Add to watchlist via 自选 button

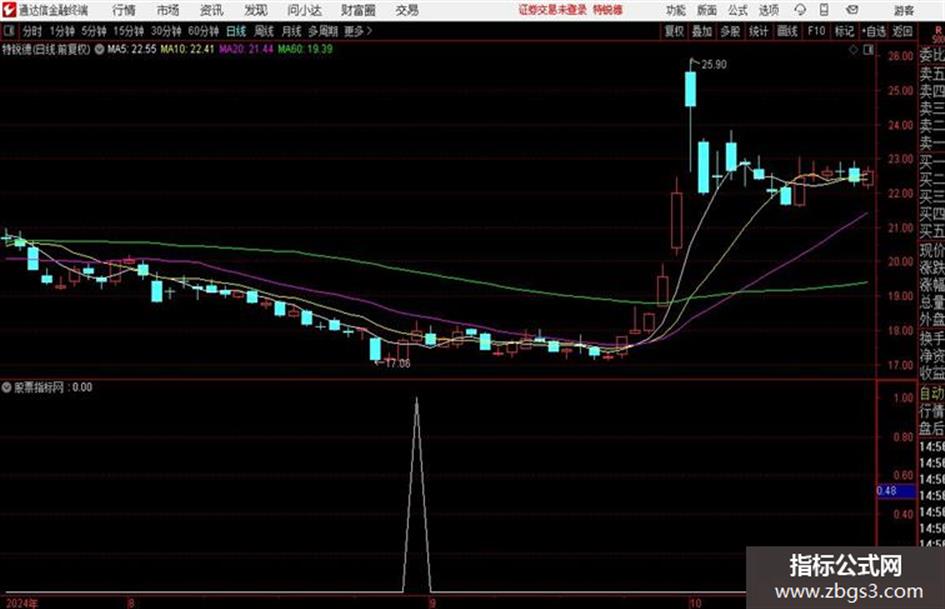point(873,31)
